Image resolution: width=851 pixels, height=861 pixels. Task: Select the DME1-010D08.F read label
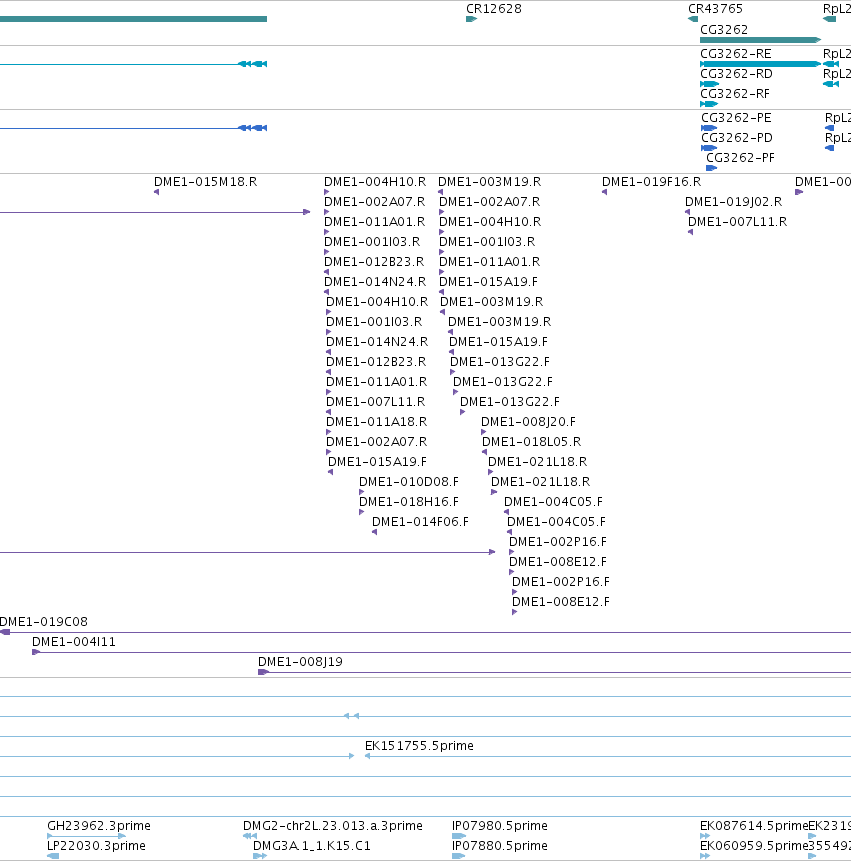pos(409,482)
